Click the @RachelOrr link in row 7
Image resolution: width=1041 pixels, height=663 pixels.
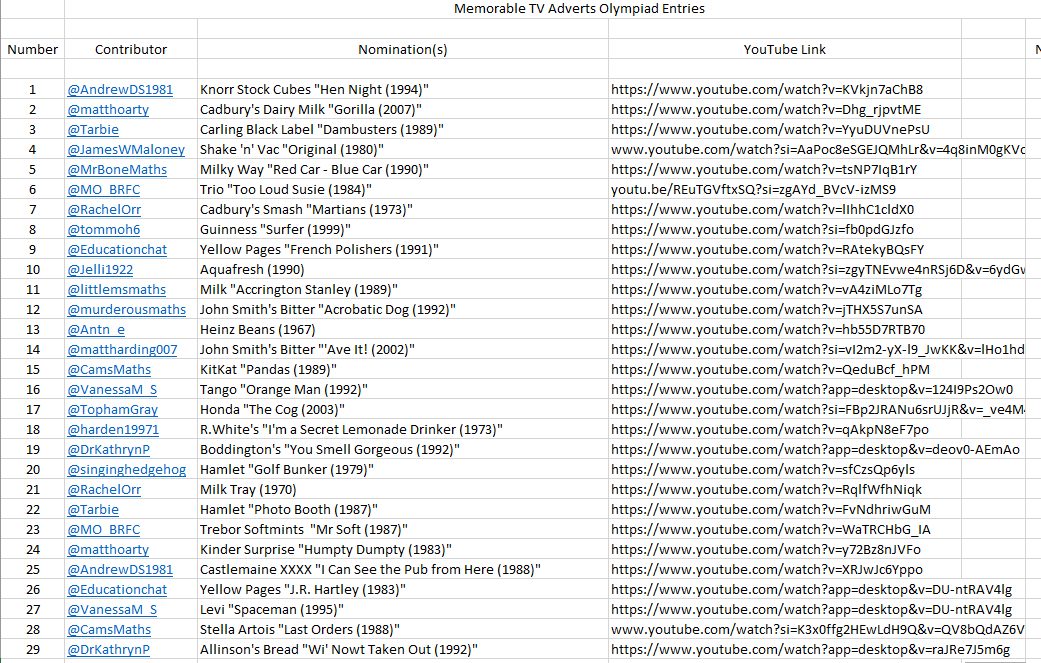click(104, 209)
